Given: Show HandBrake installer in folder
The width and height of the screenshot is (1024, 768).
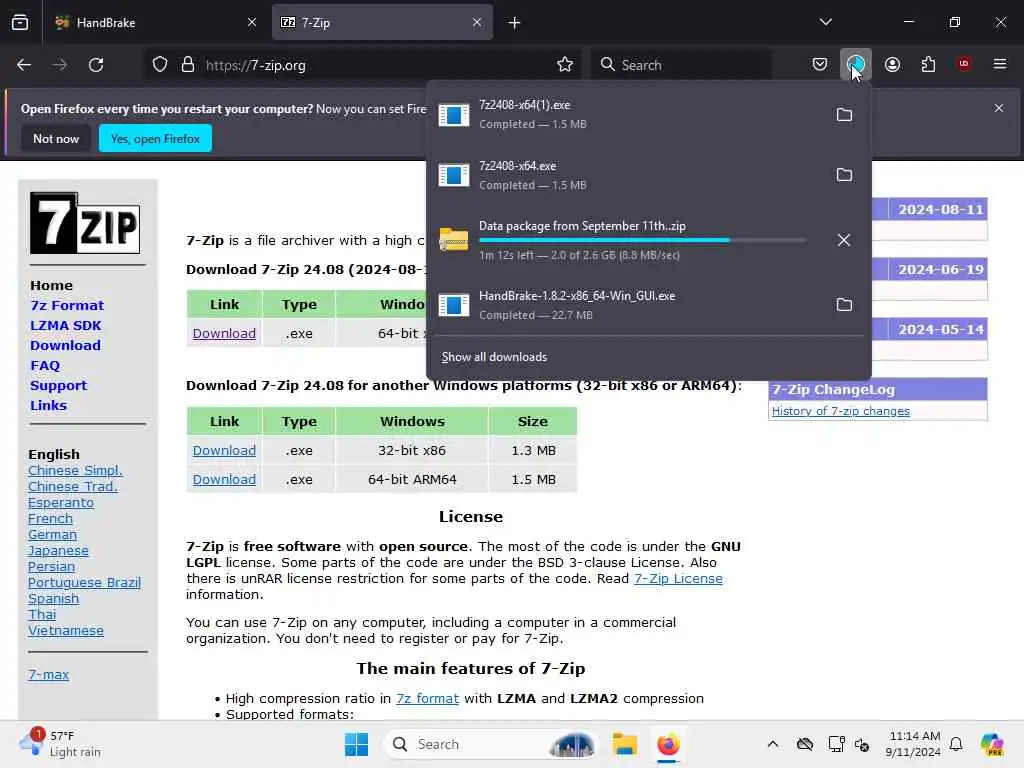Looking at the screenshot, I should 844,305.
